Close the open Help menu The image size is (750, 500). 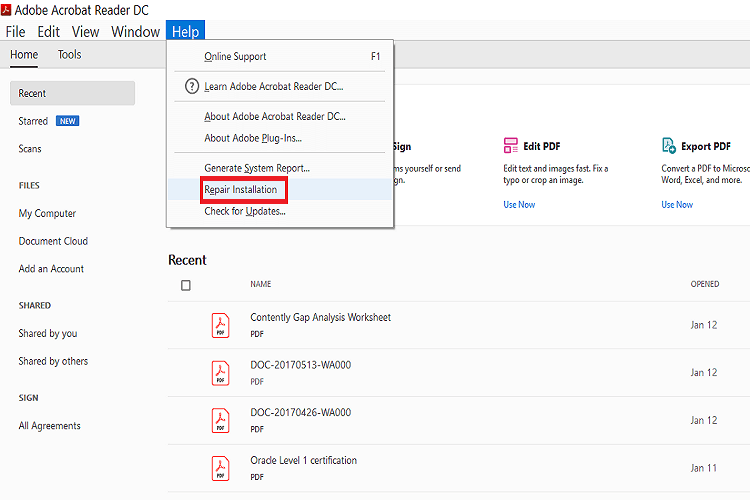click(186, 31)
